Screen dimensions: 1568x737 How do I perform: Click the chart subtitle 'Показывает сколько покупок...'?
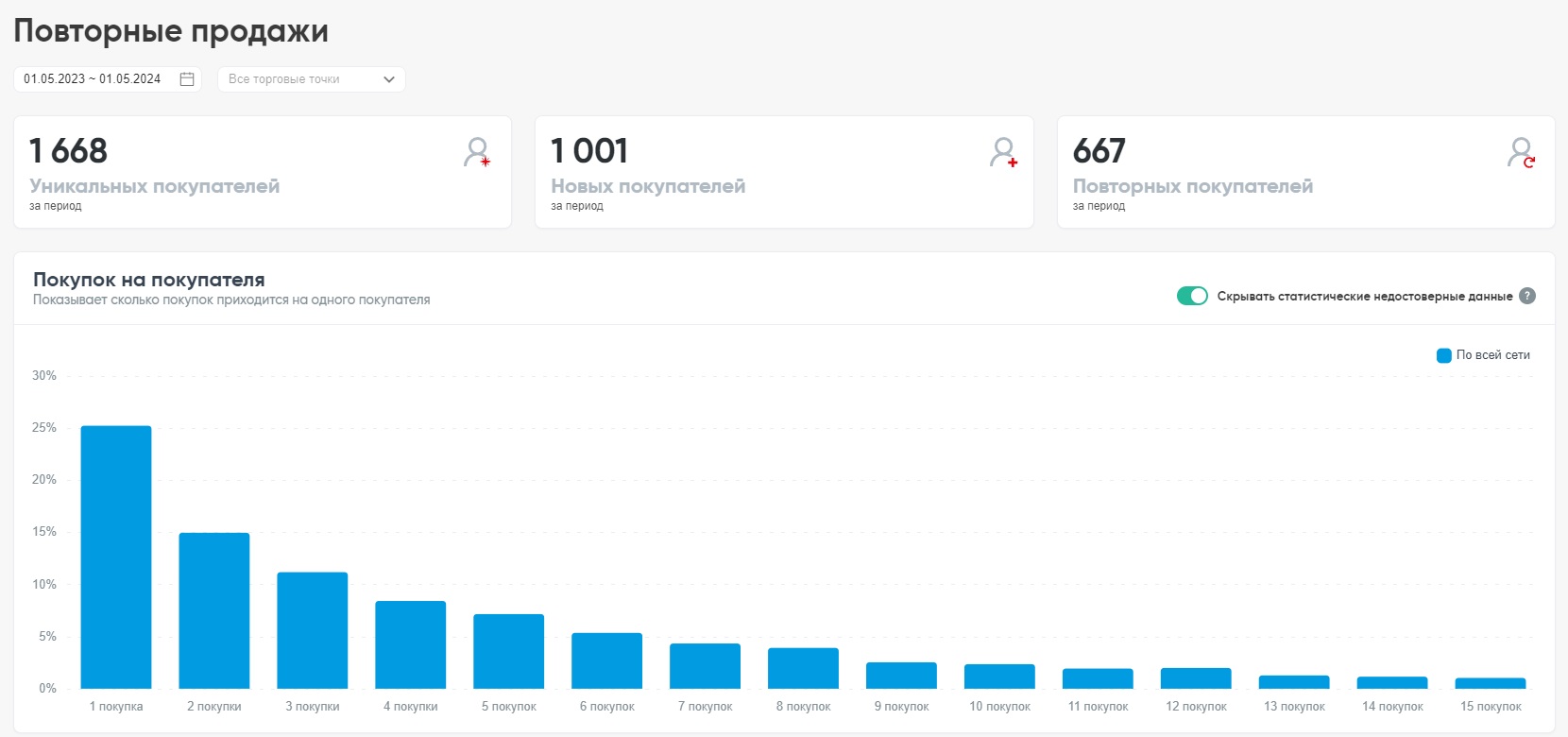tap(231, 300)
